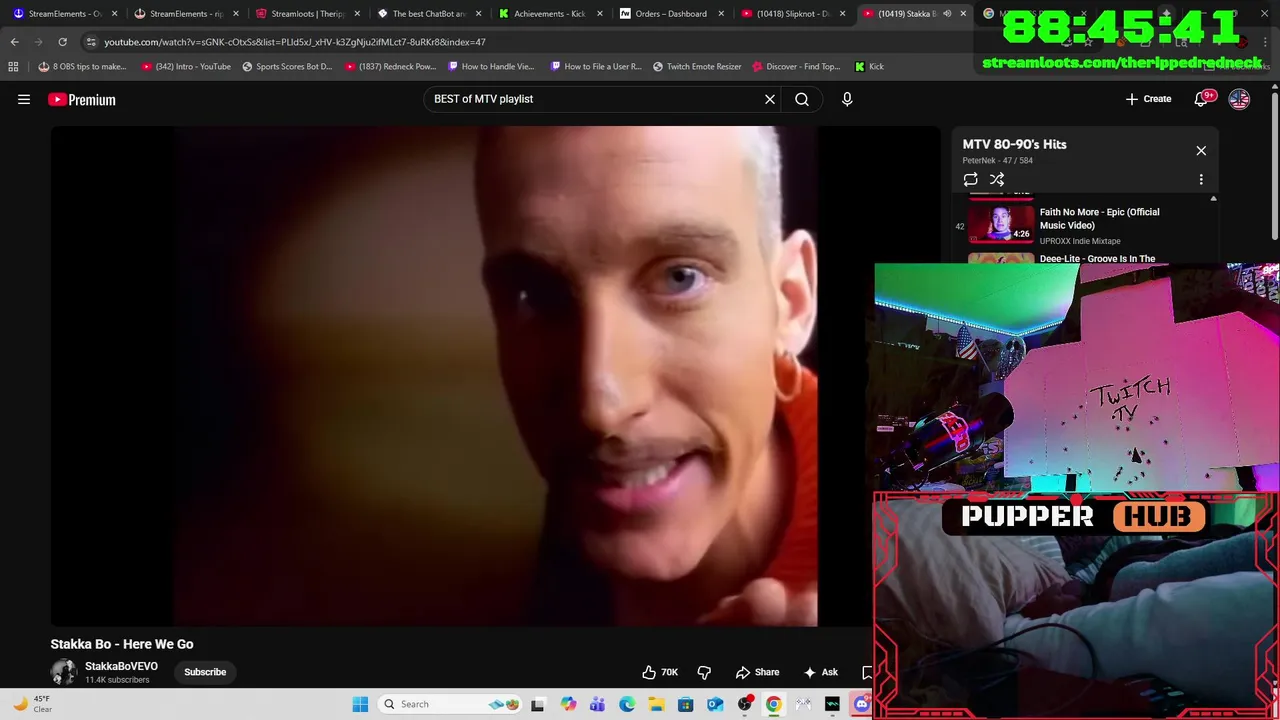This screenshot has width=1280, height=720.
Task: Open the Kick bookmark
Action: pyautogui.click(x=869, y=66)
